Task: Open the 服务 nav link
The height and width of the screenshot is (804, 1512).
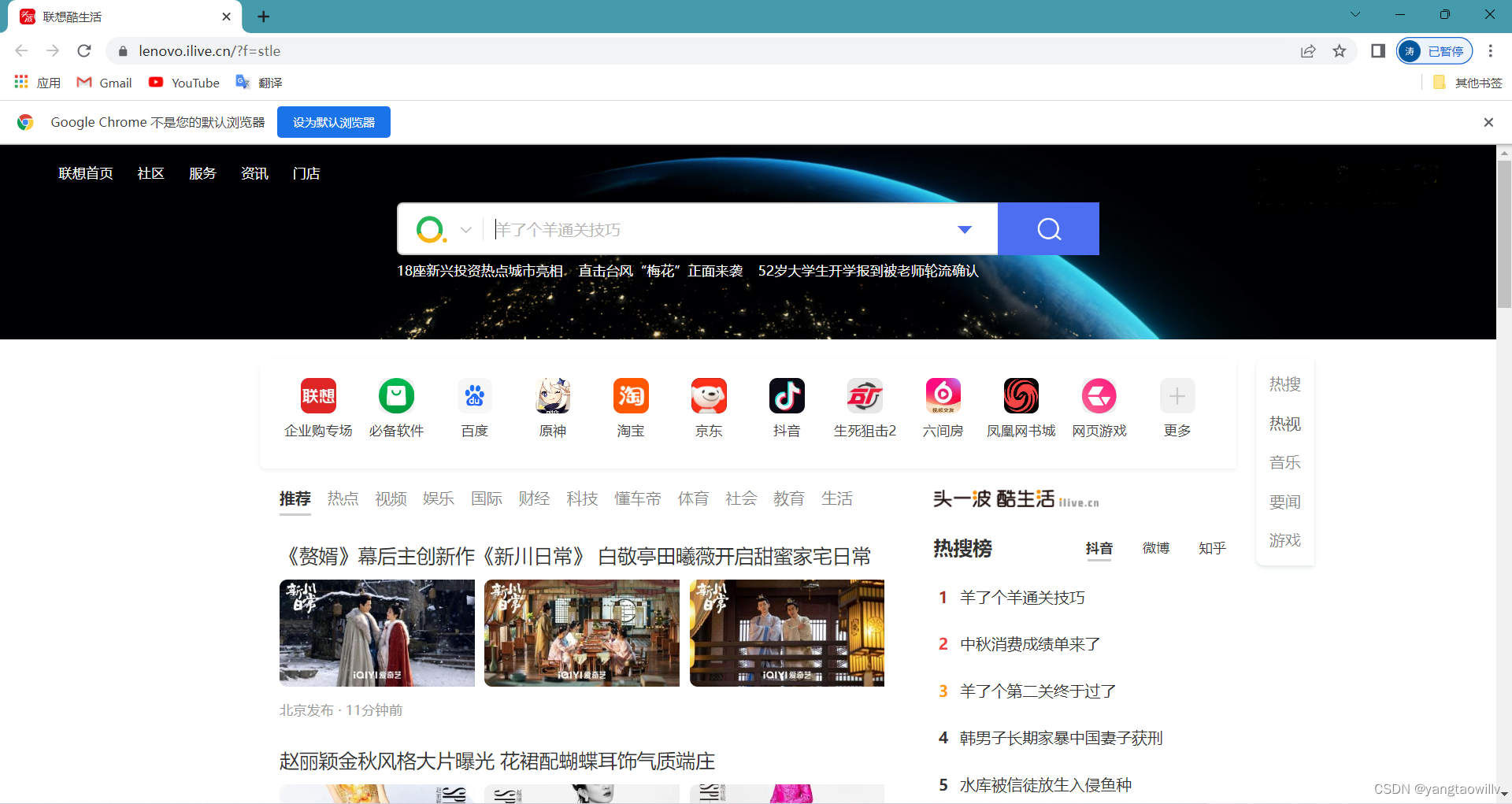Action: pyautogui.click(x=202, y=173)
